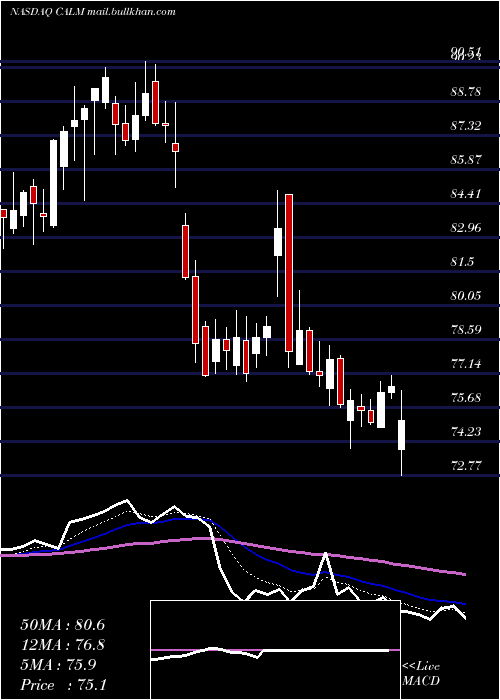Click the 12MA : 76.8 readout
This screenshot has height=700, width=500.
pos(62,645)
